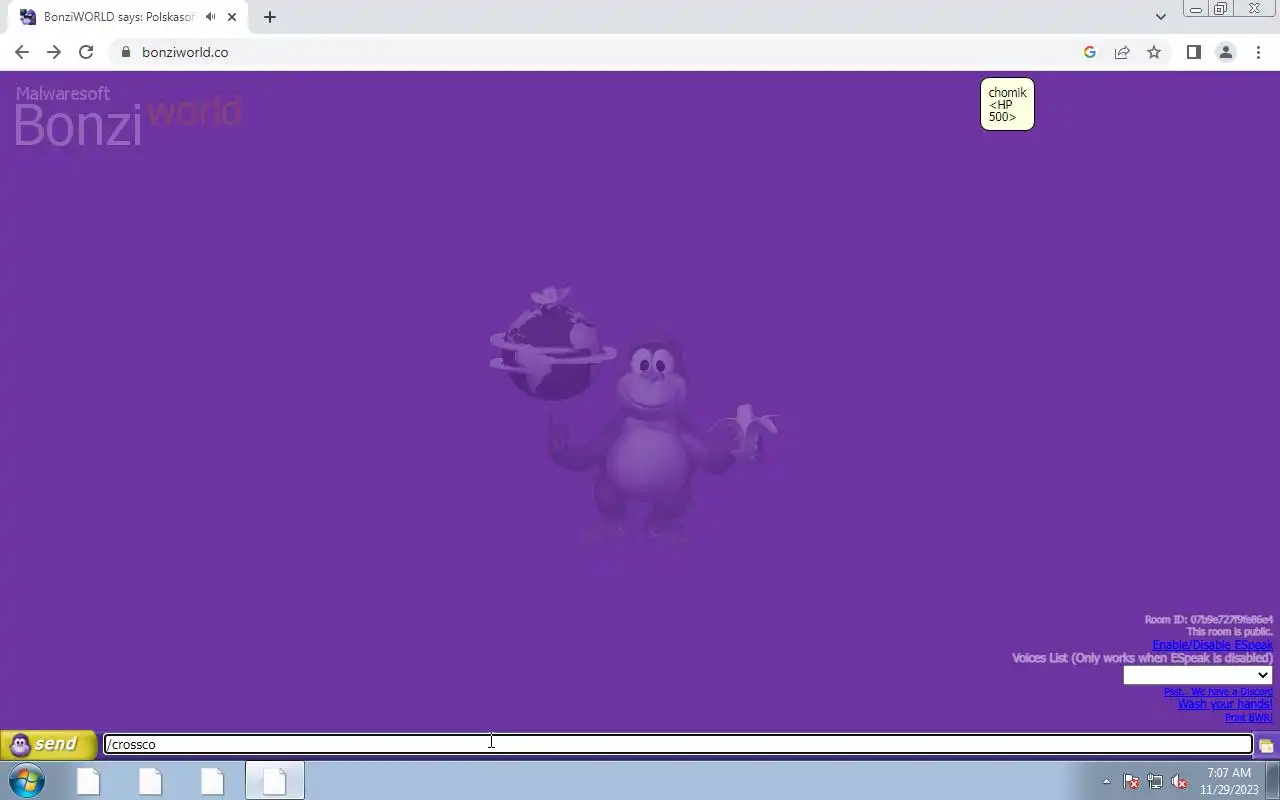
Task: Open the Chrome side panel
Action: tap(1193, 52)
